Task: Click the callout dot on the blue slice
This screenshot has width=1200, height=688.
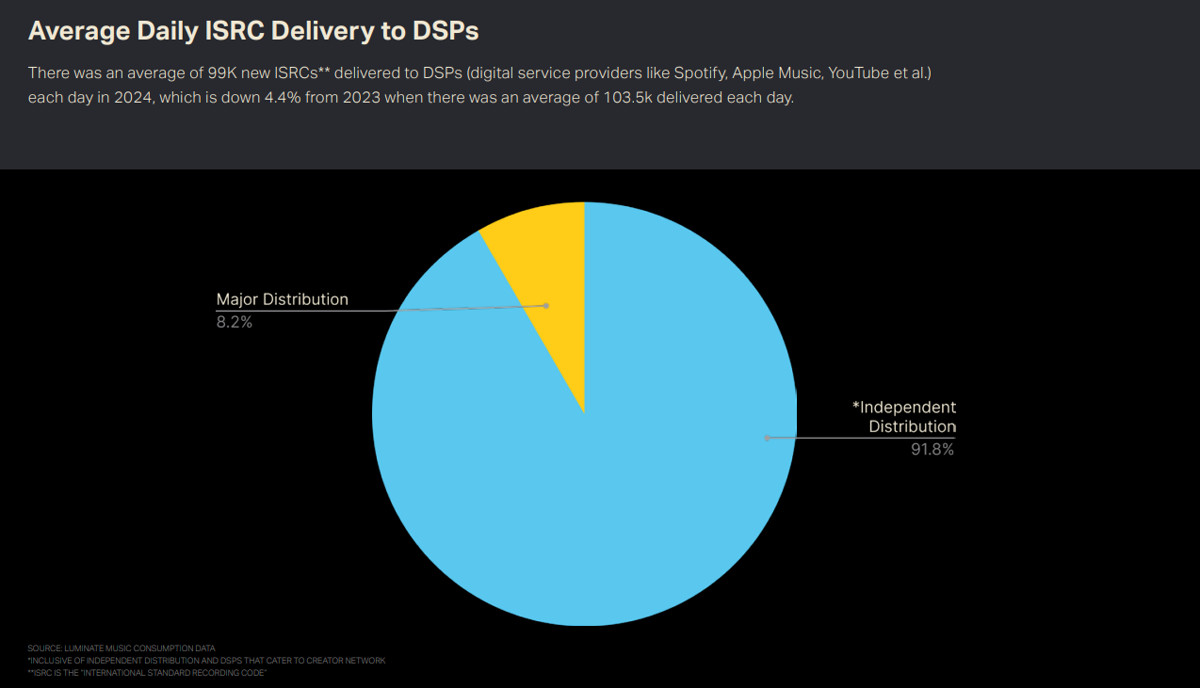Action: 767,438
